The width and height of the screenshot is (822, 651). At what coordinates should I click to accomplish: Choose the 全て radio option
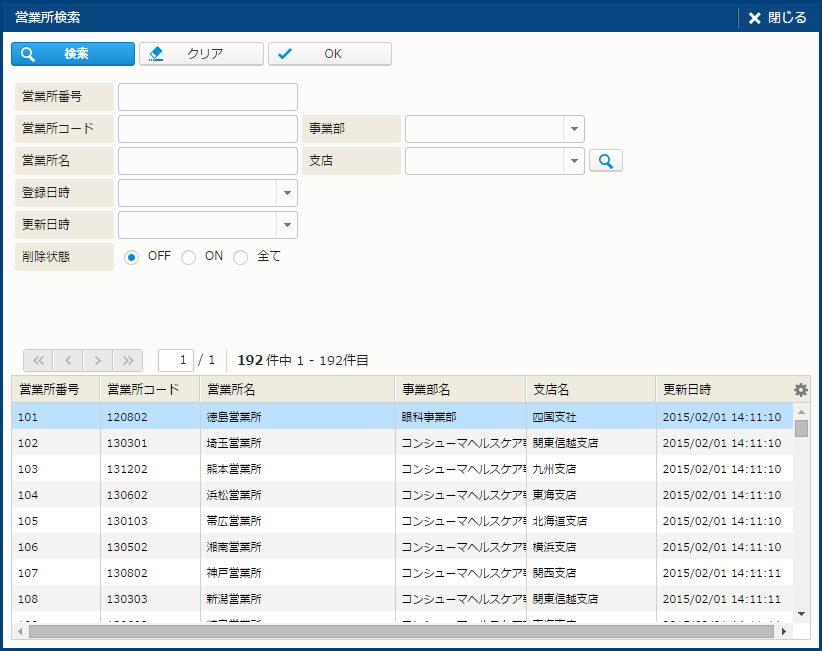(x=240, y=257)
